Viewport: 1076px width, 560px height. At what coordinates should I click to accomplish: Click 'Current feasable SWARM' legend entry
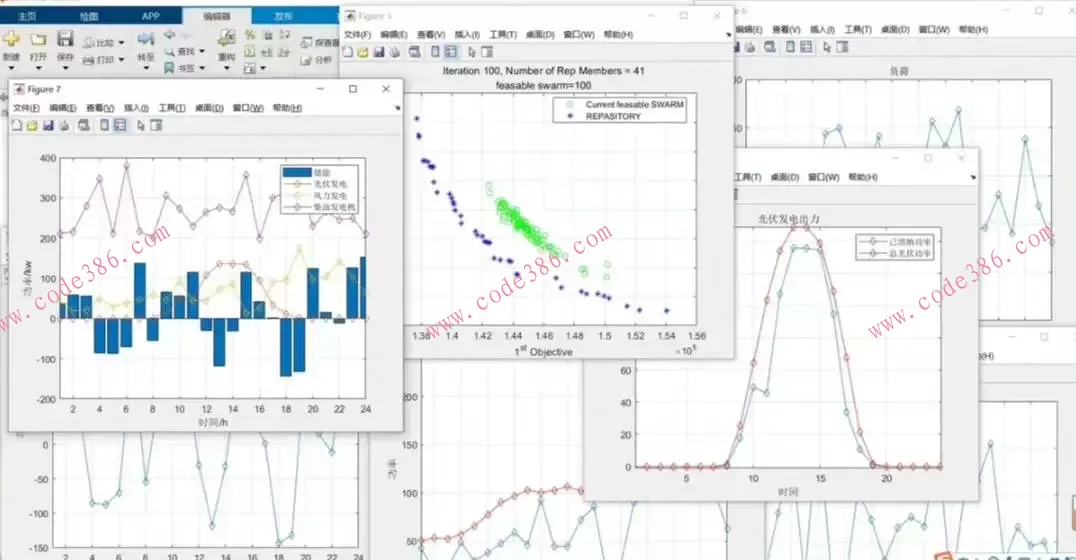point(634,105)
